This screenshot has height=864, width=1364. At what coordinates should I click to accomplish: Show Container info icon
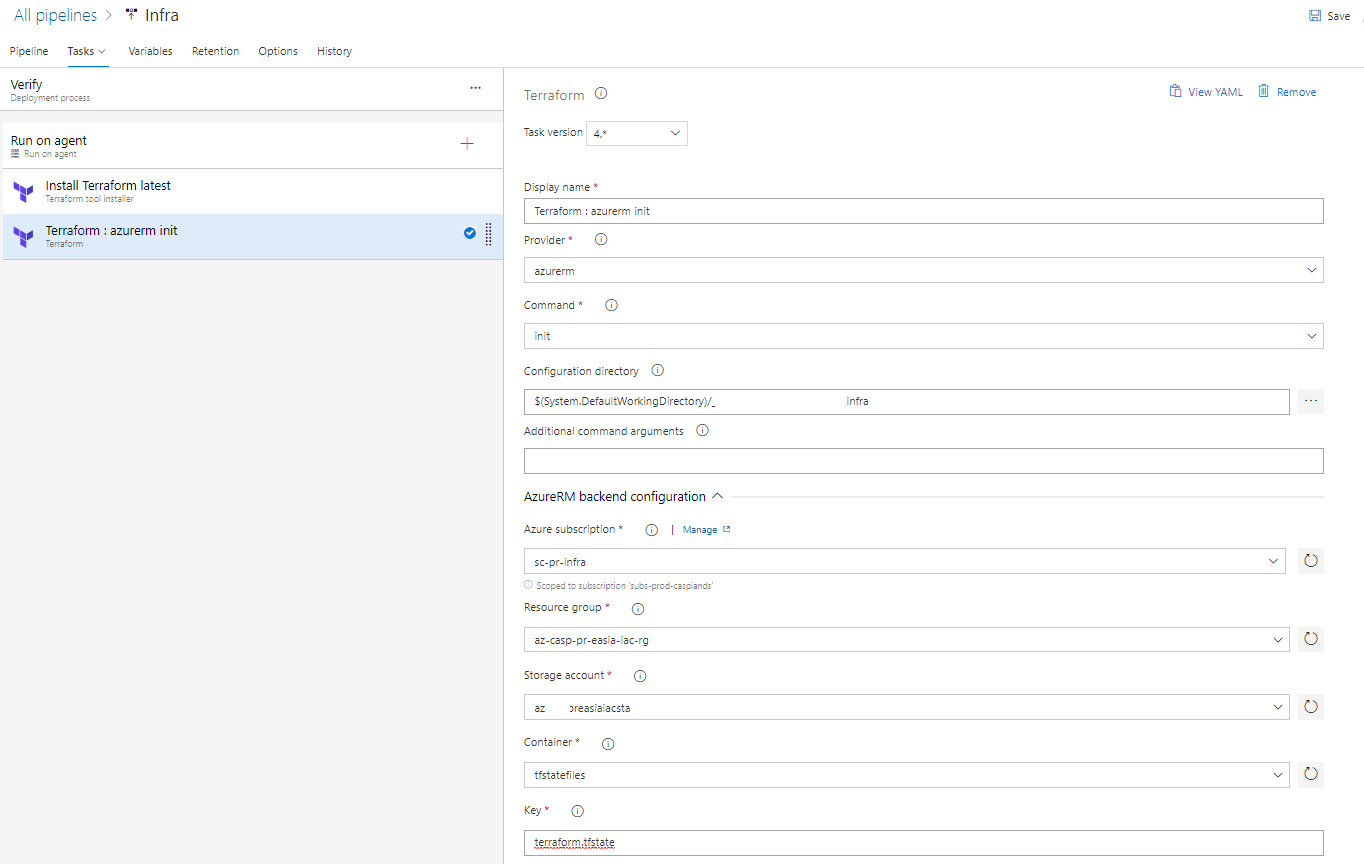pos(608,744)
